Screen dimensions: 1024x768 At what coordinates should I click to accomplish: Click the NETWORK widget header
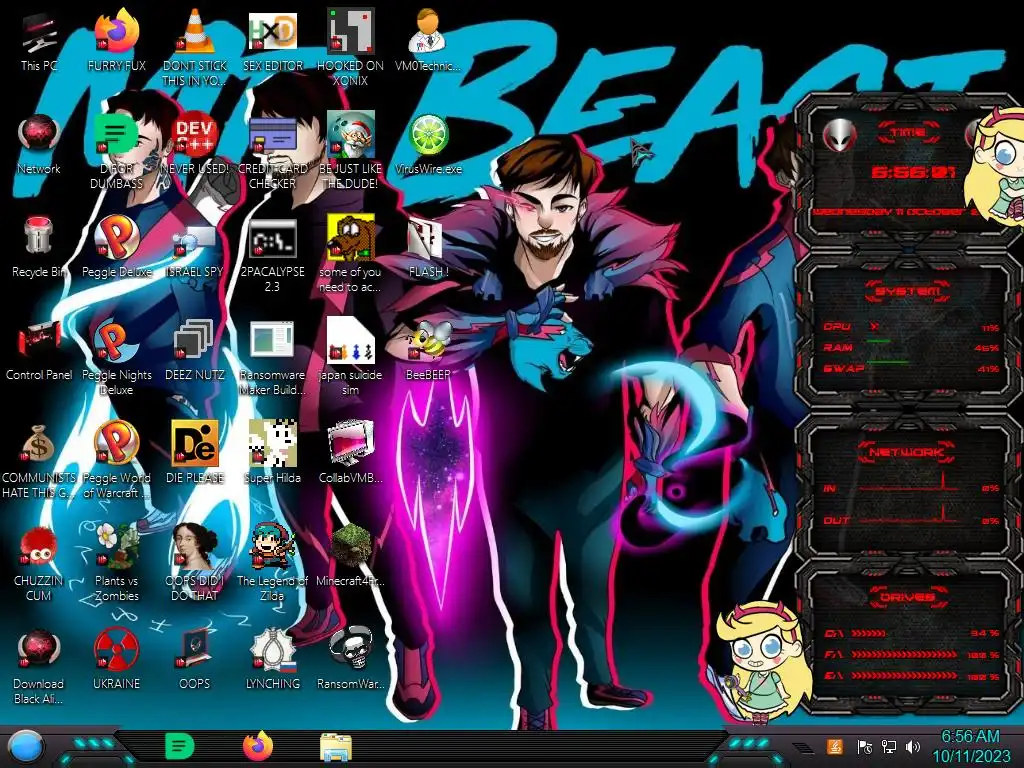click(907, 452)
